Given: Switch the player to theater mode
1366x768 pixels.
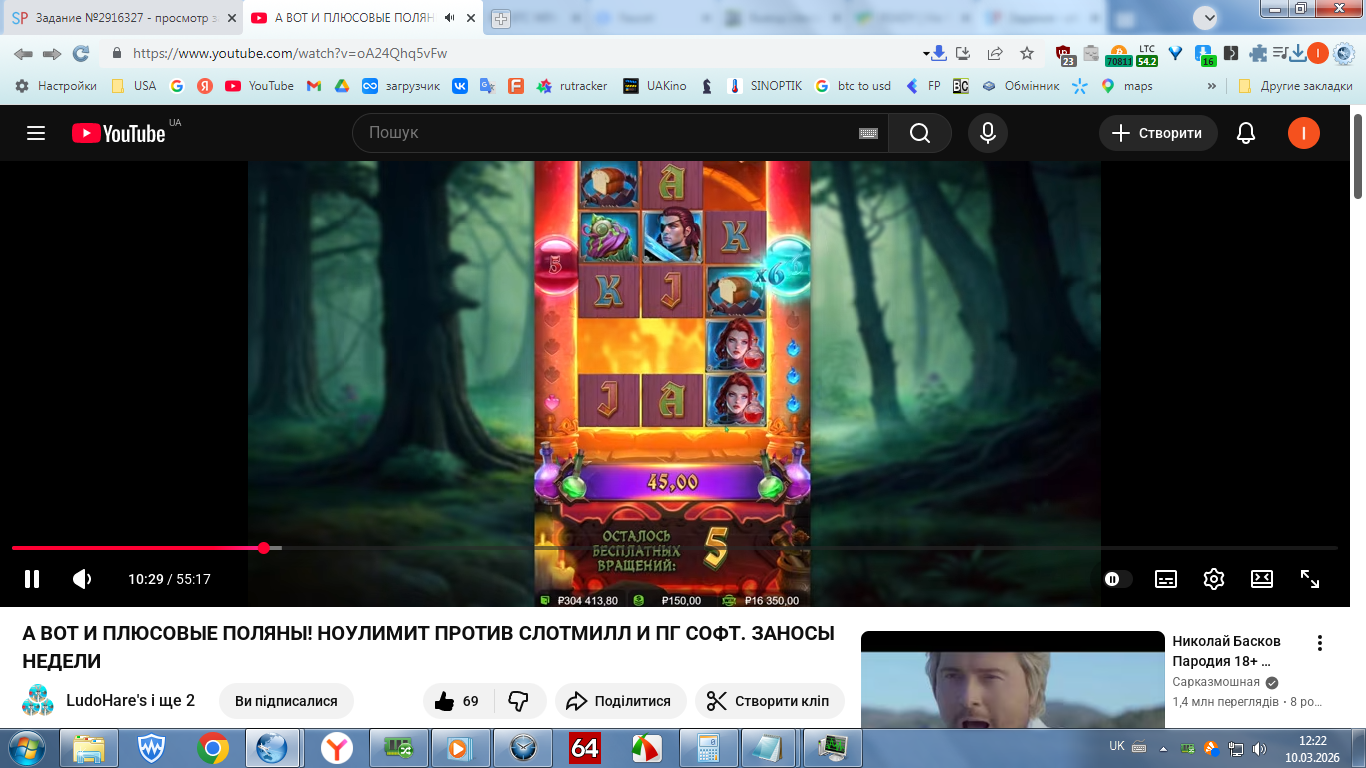Looking at the screenshot, I should click(x=1262, y=579).
